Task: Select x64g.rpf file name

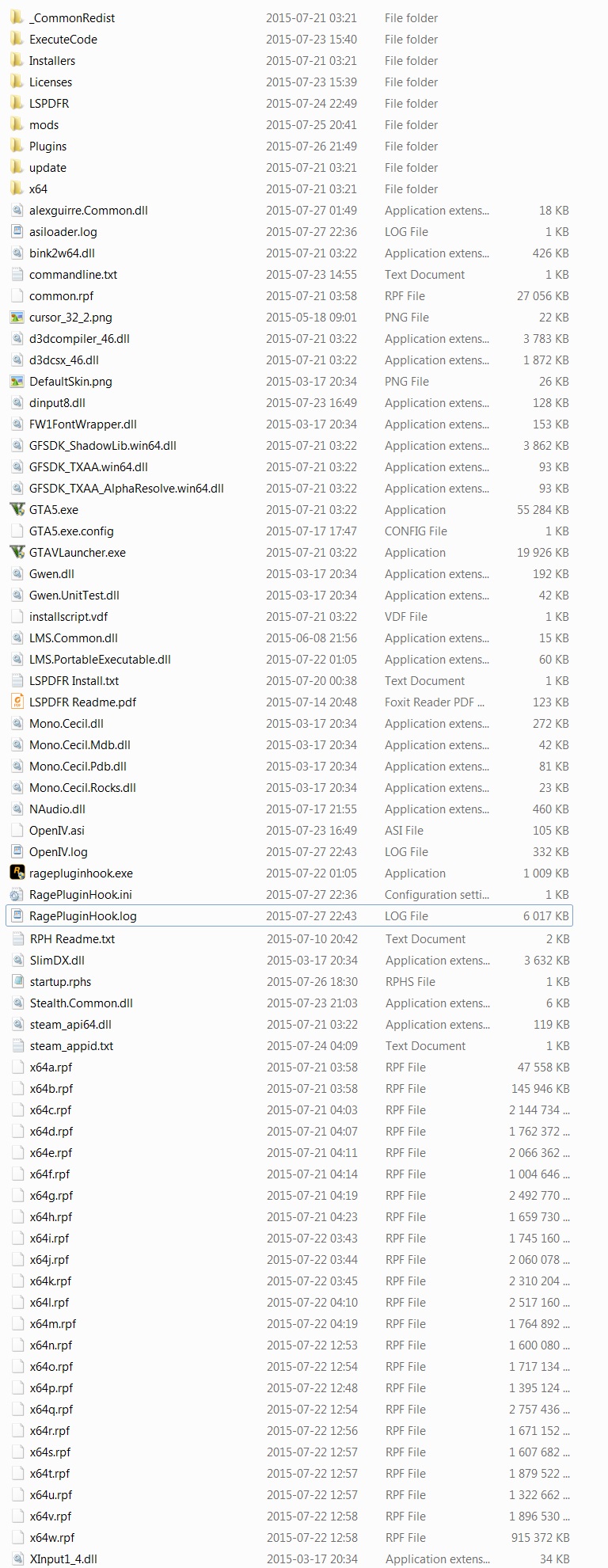Action: coord(51,1196)
